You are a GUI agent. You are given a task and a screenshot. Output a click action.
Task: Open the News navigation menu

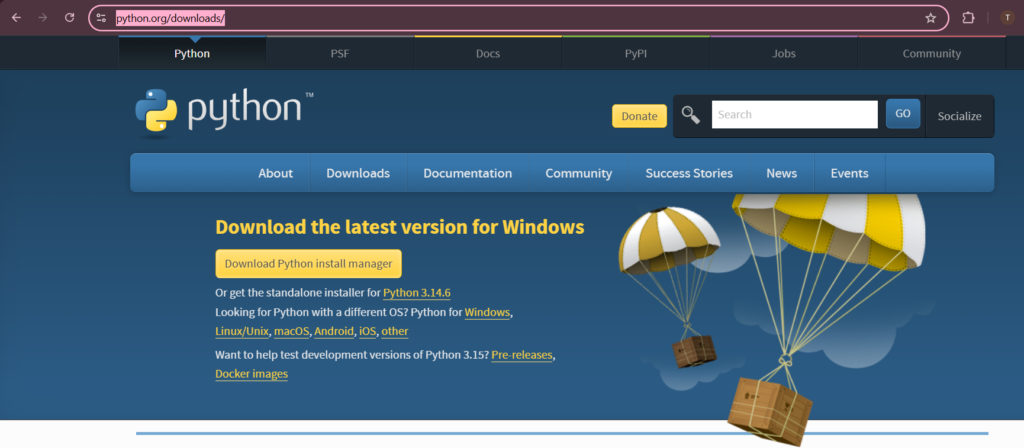coord(782,173)
